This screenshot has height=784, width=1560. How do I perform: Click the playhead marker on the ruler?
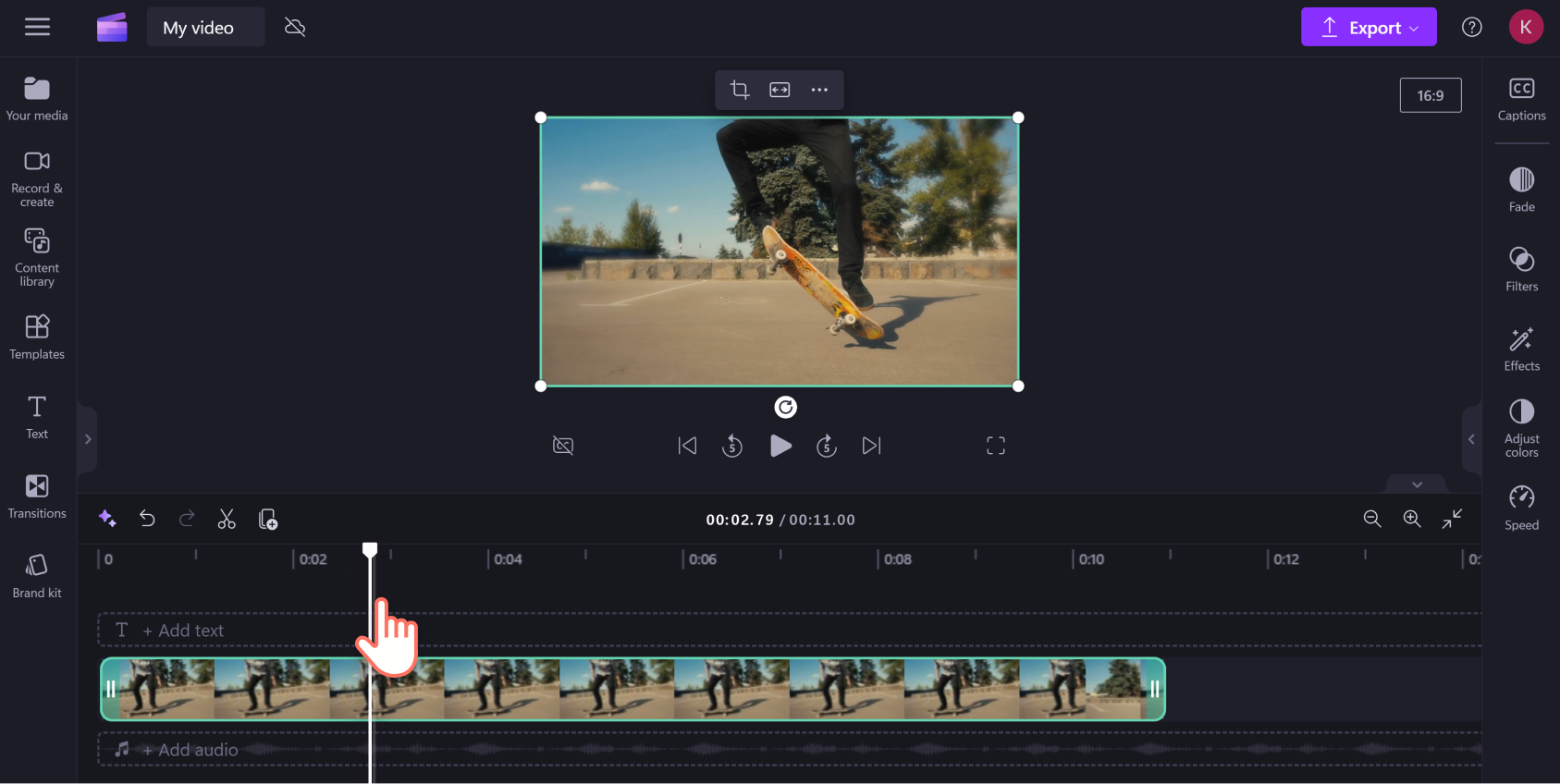[370, 550]
